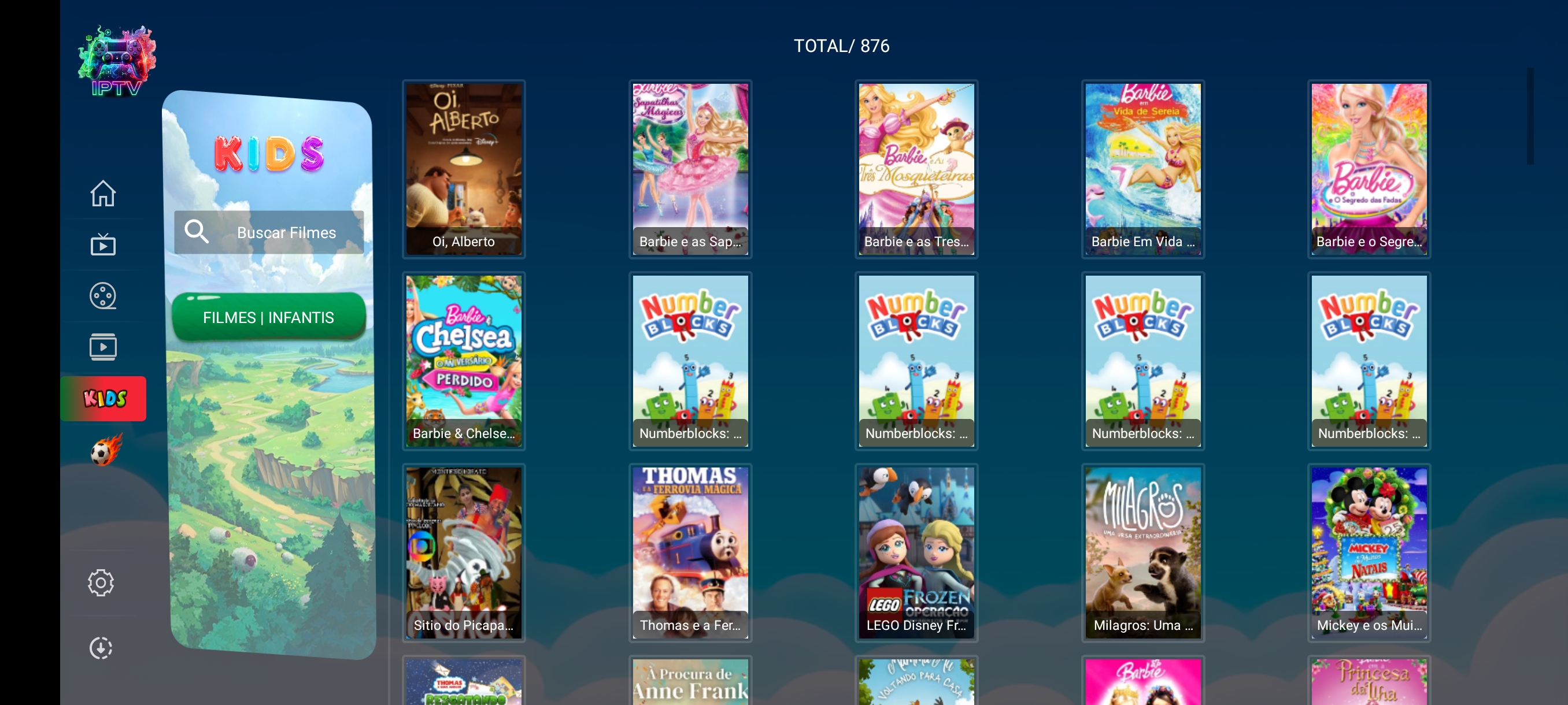This screenshot has width=1568, height=705.
Task: Open the Voltando Para Casa poster
Action: [916, 681]
